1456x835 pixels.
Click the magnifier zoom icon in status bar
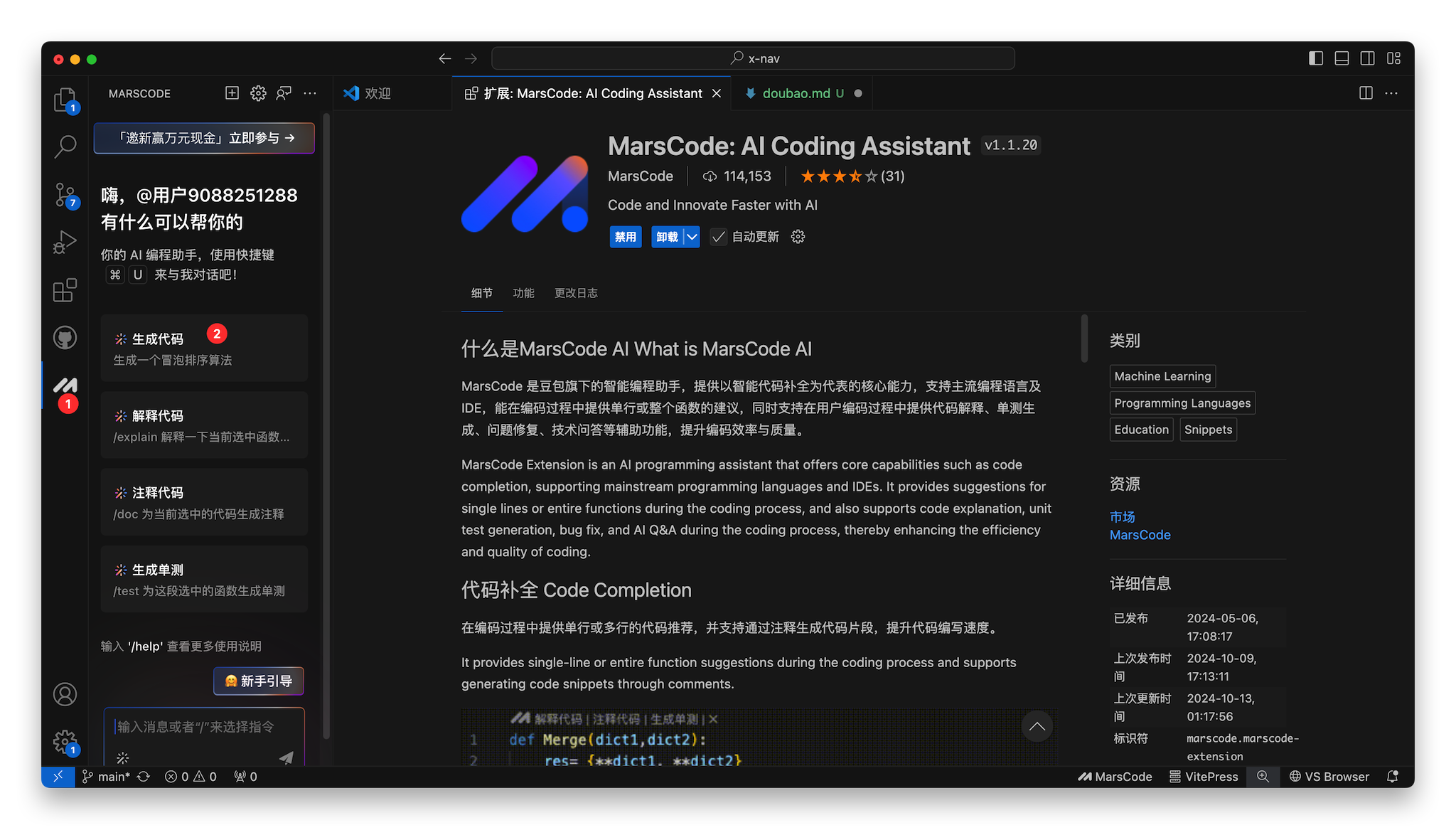[x=1263, y=776]
